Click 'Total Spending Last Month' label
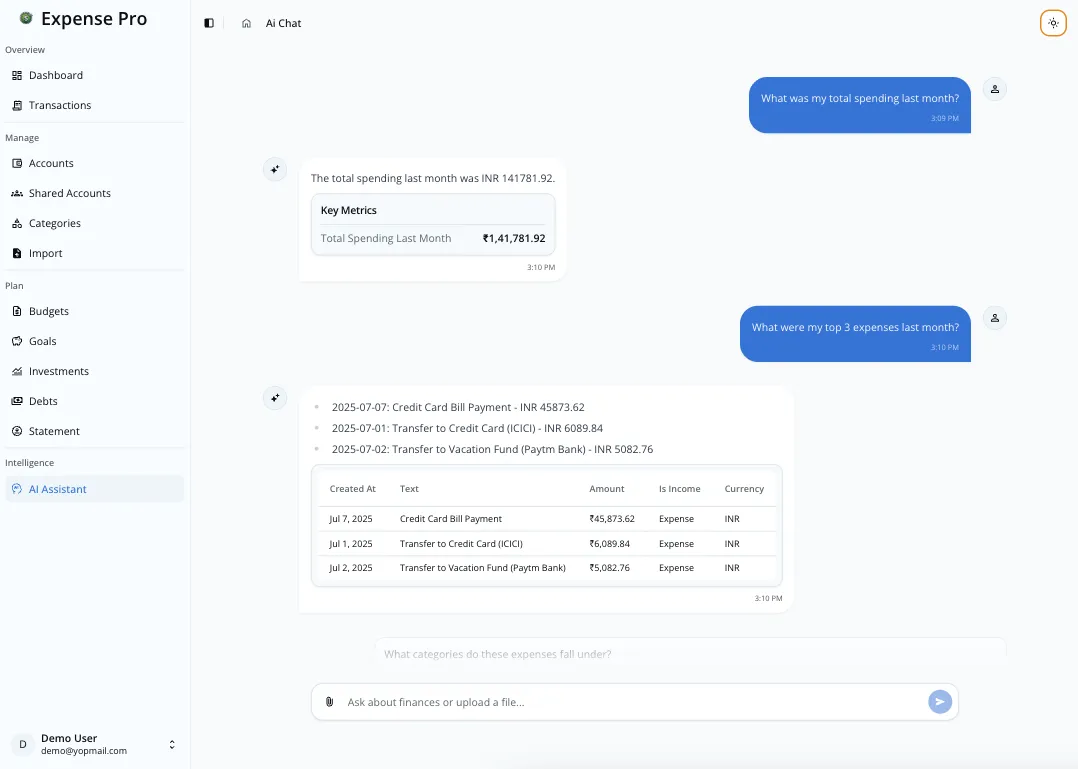 [x=386, y=238]
